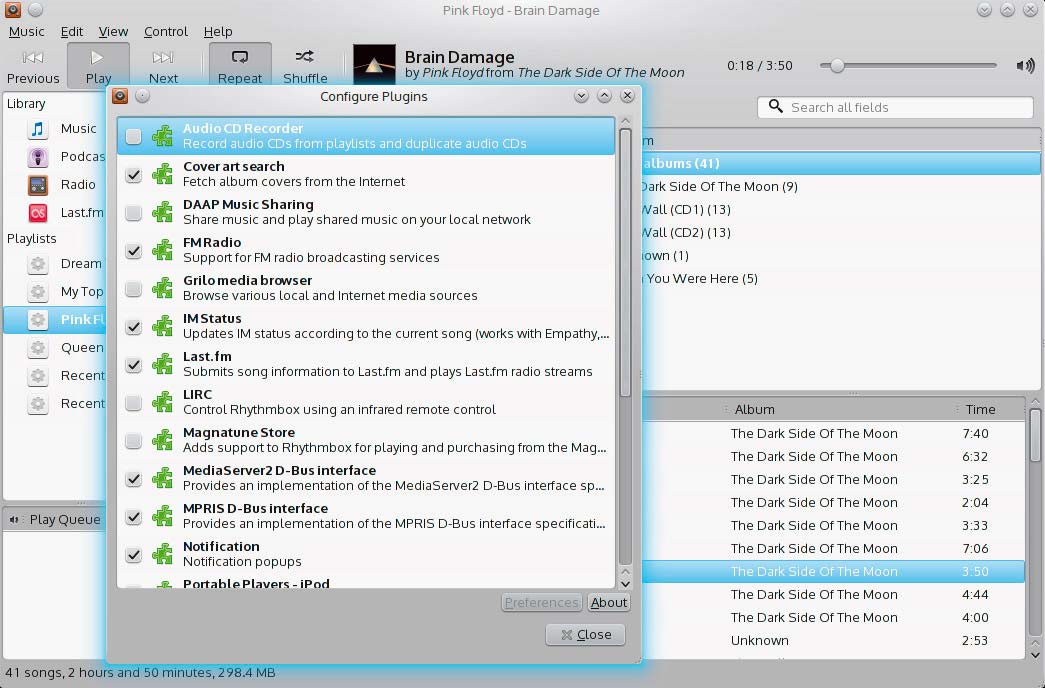1045x688 pixels.
Task: Click the DAAP Music Sharing puzzle icon
Action: [162, 212]
